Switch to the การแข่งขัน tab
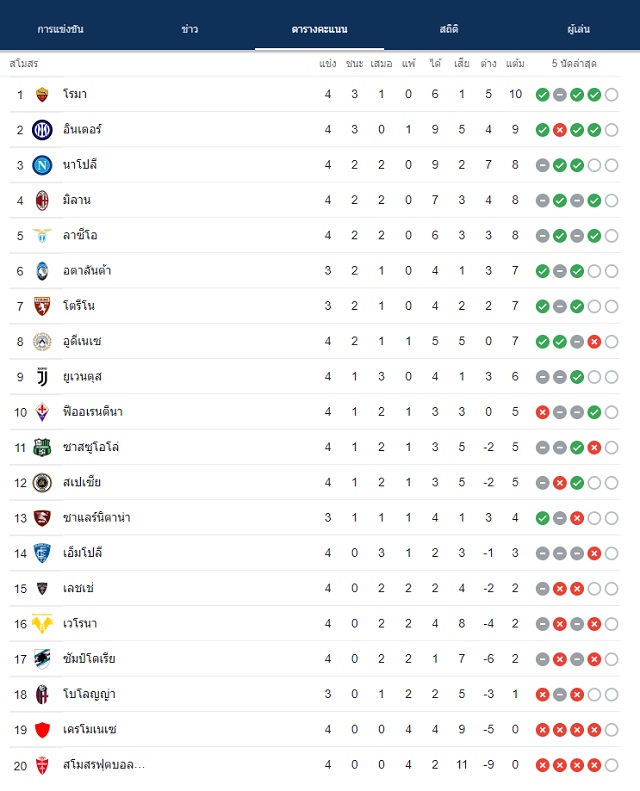640x791 pixels. coord(61,29)
